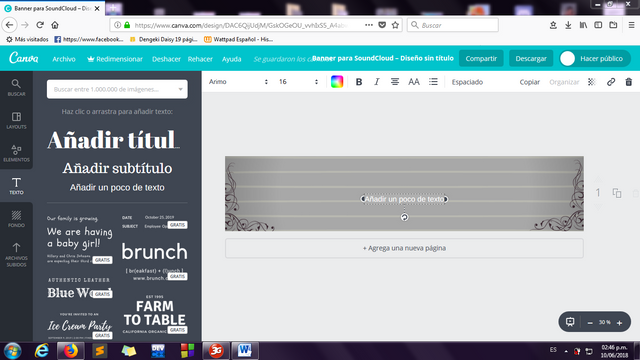
Task: Open Archivos subidos sidebar panel
Action: [16, 254]
